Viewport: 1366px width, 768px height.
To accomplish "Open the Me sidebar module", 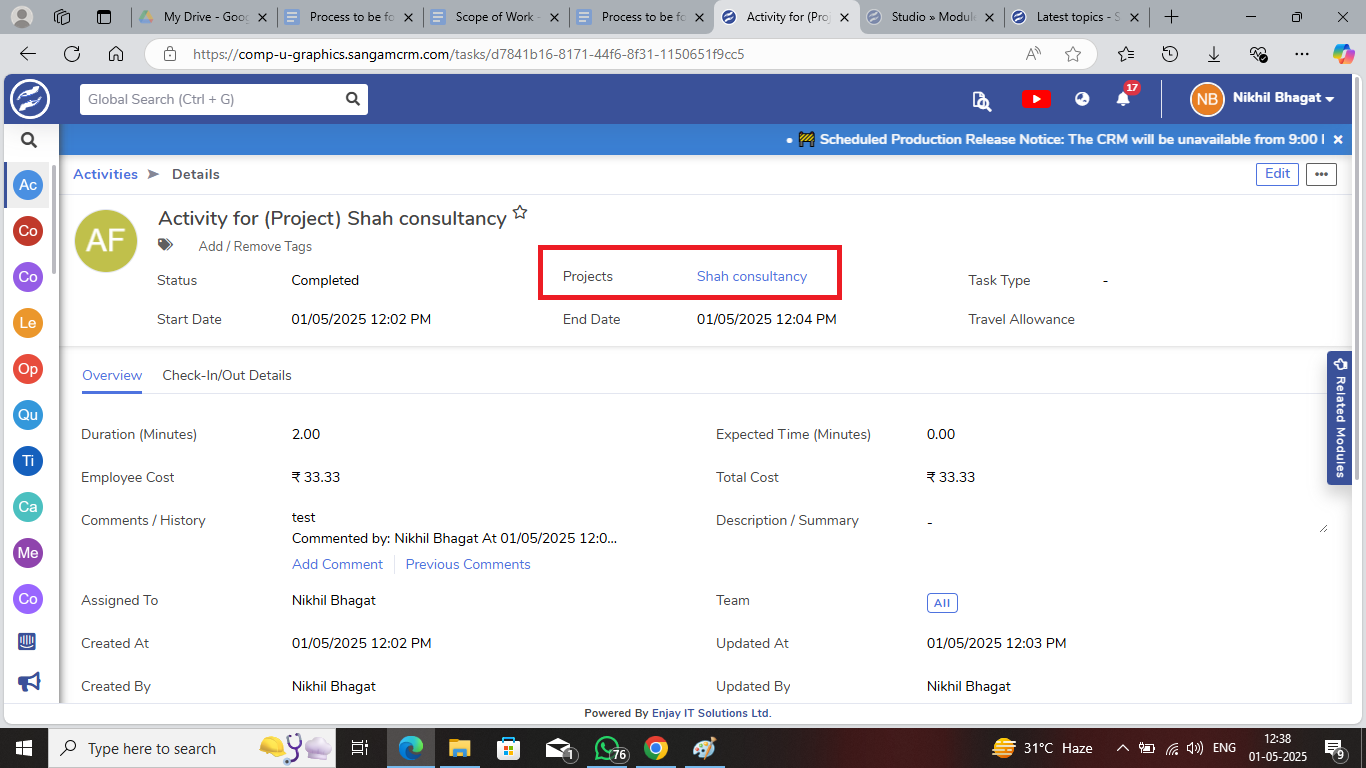I will (28, 553).
